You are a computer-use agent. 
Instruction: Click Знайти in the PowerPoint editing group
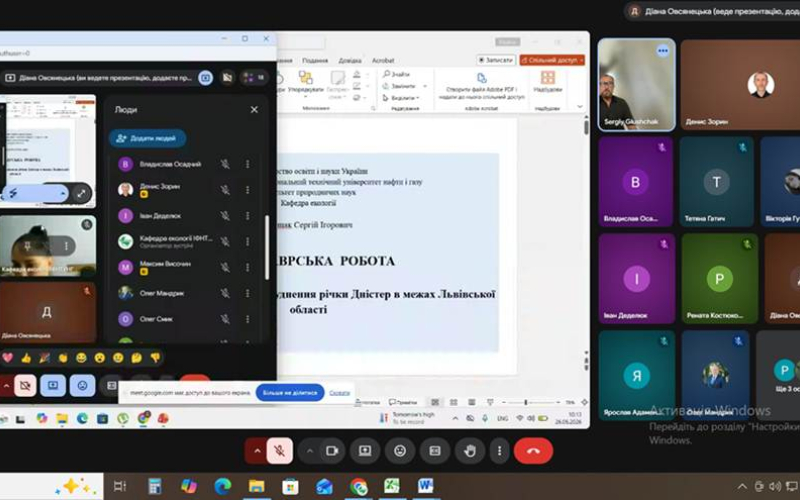pos(397,74)
